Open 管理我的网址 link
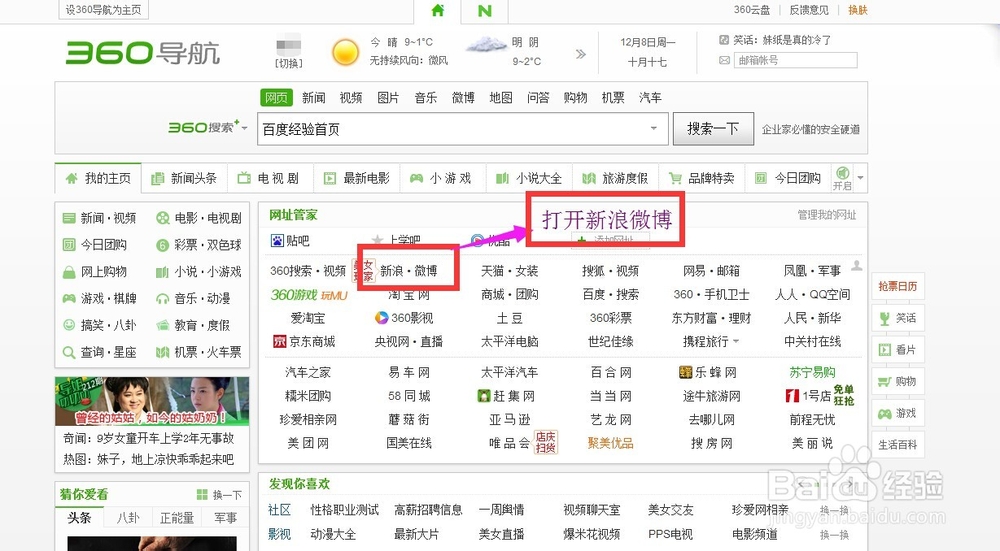 (827, 215)
